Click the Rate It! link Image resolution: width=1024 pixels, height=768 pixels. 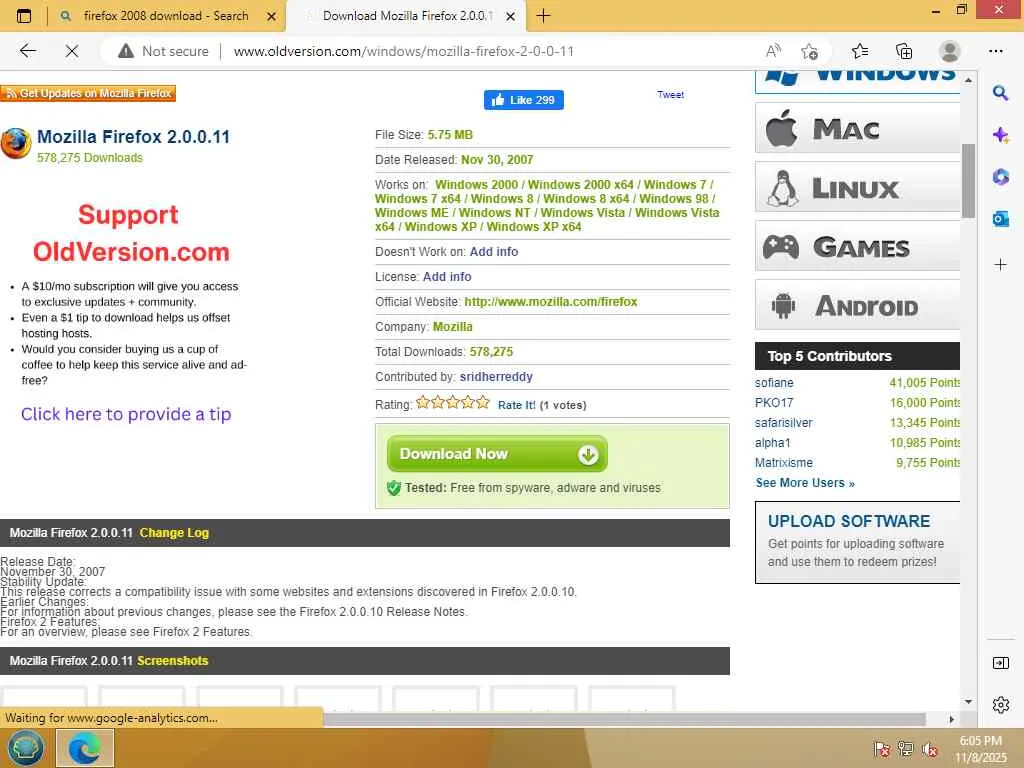click(517, 405)
